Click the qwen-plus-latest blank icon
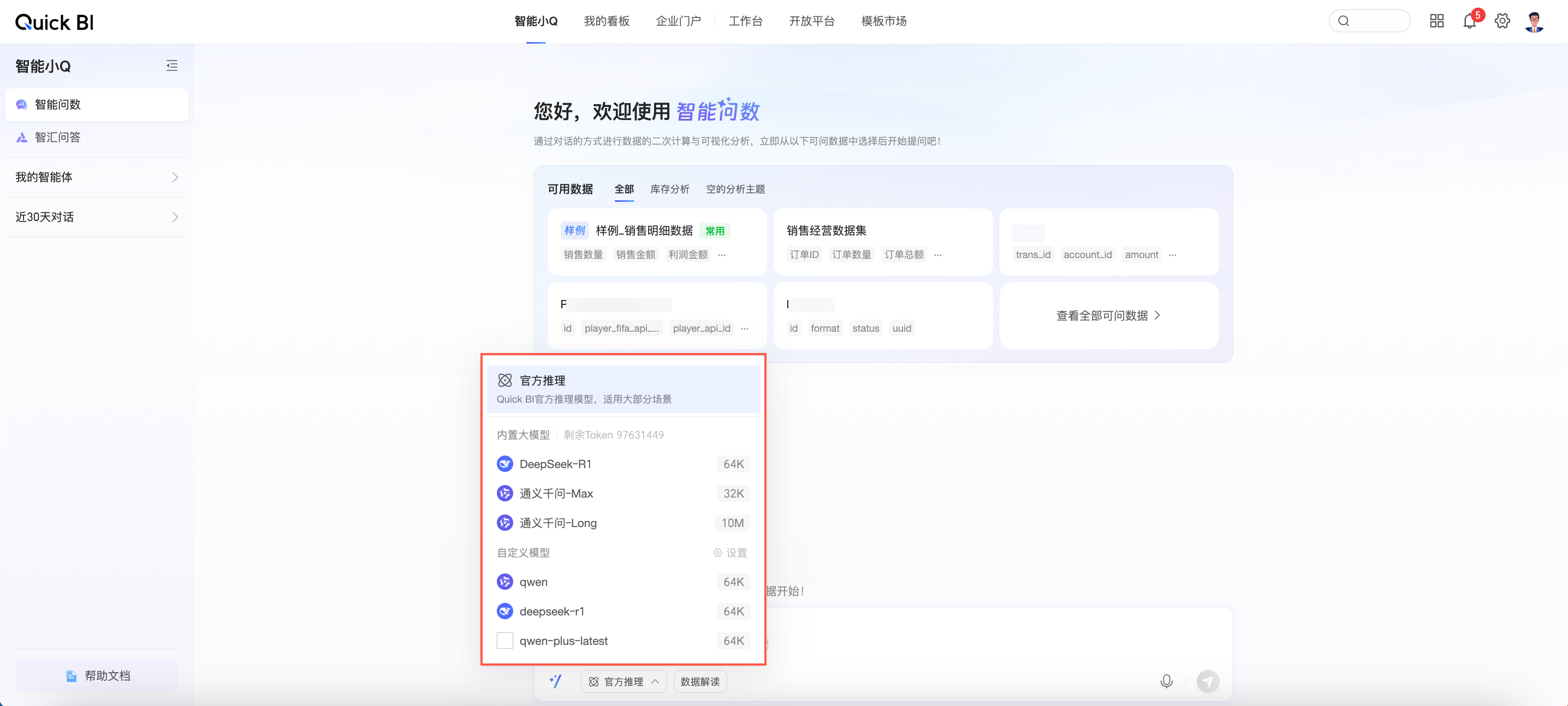1568x706 pixels. 504,641
